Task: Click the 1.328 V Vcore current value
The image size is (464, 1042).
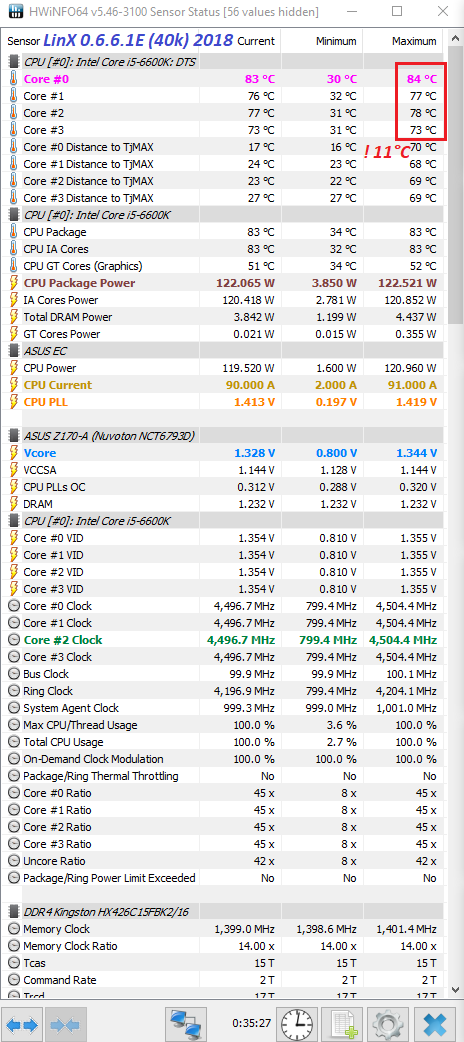Action: tap(255, 453)
